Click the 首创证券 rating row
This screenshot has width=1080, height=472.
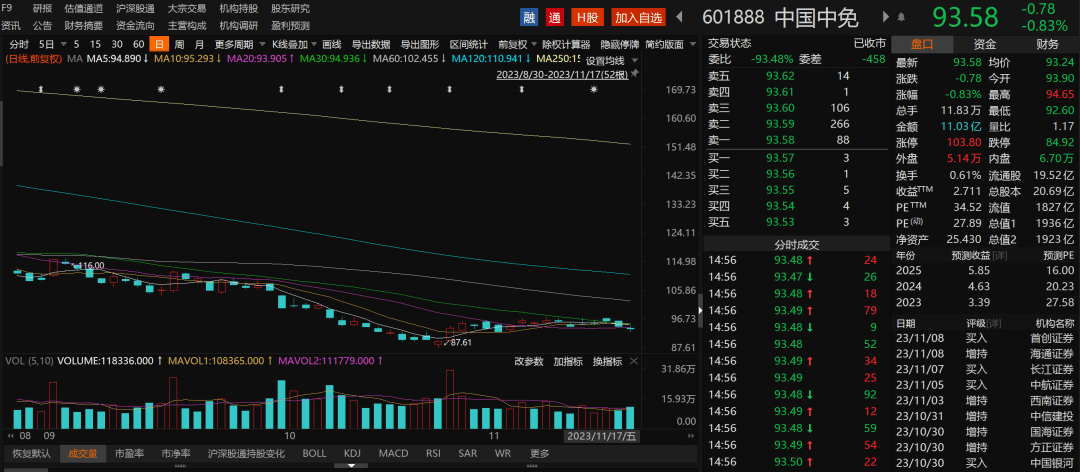coord(984,339)
